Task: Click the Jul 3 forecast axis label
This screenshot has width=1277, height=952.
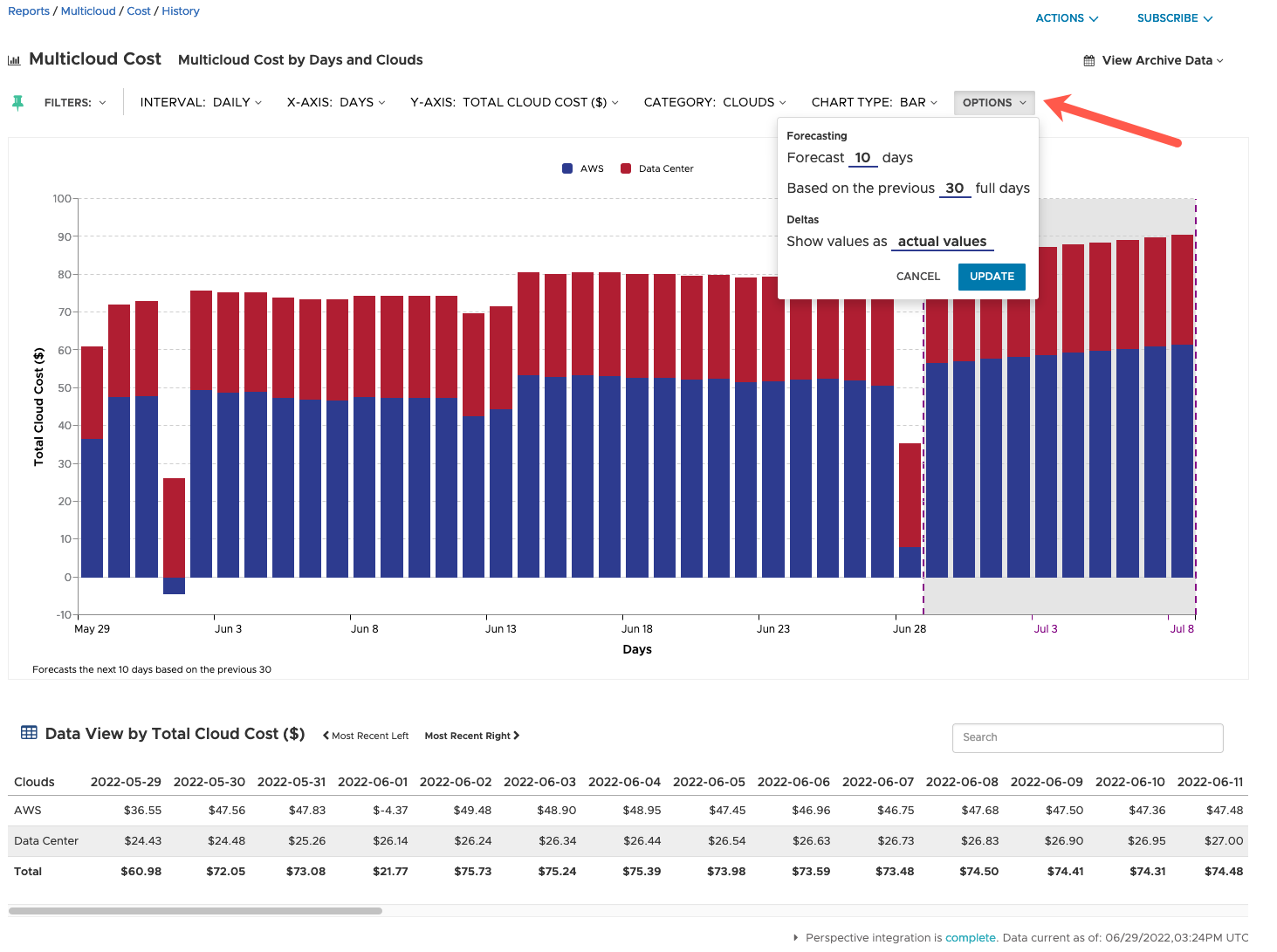Action: pyautogui.click(x=1046, y=628)
